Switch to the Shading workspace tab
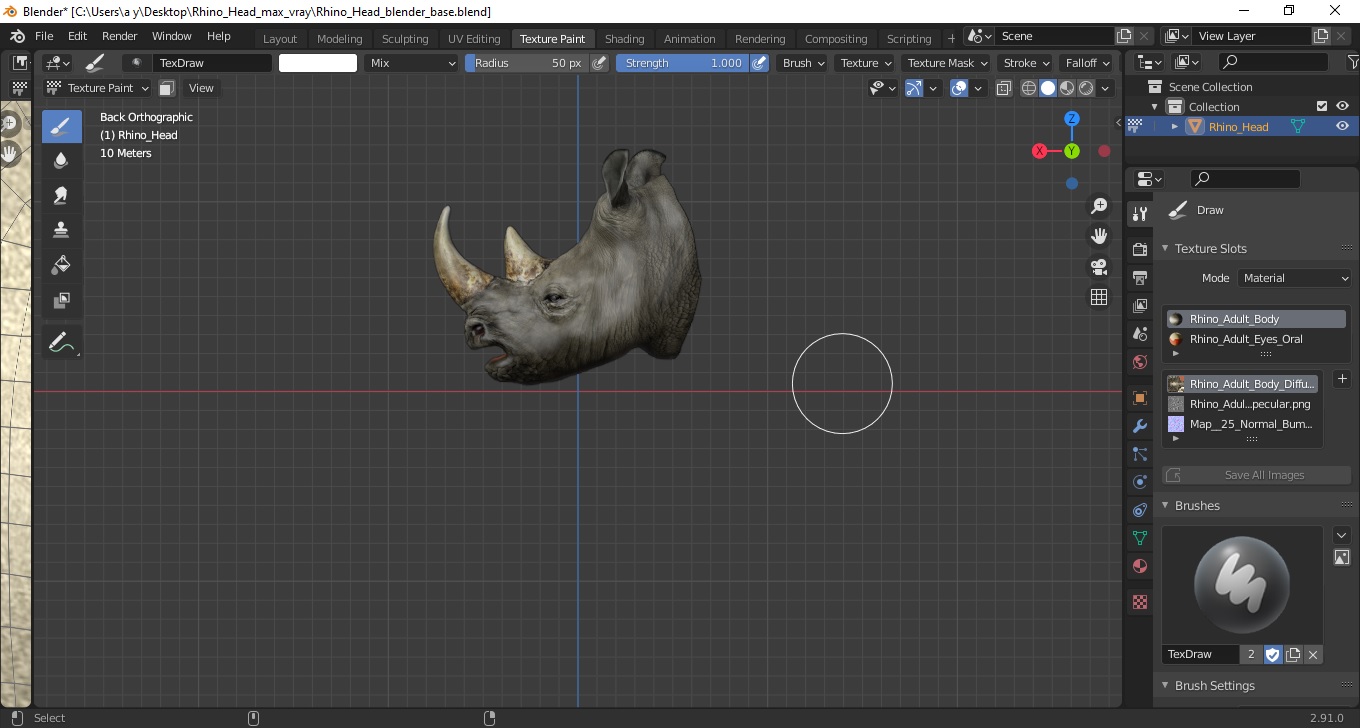1360x728 pixels. [x=624, y=39]
